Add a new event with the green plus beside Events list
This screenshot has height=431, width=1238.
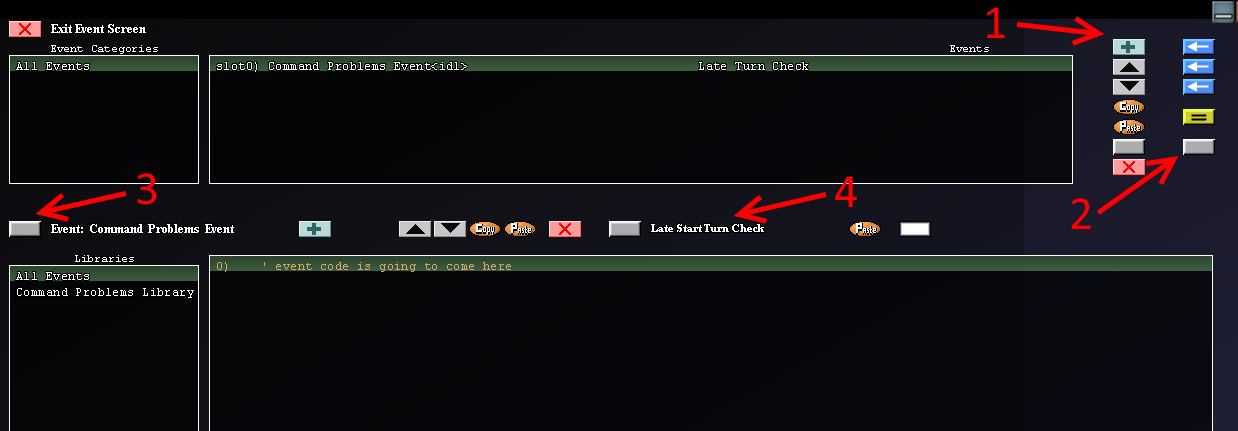pos(1128,47)
